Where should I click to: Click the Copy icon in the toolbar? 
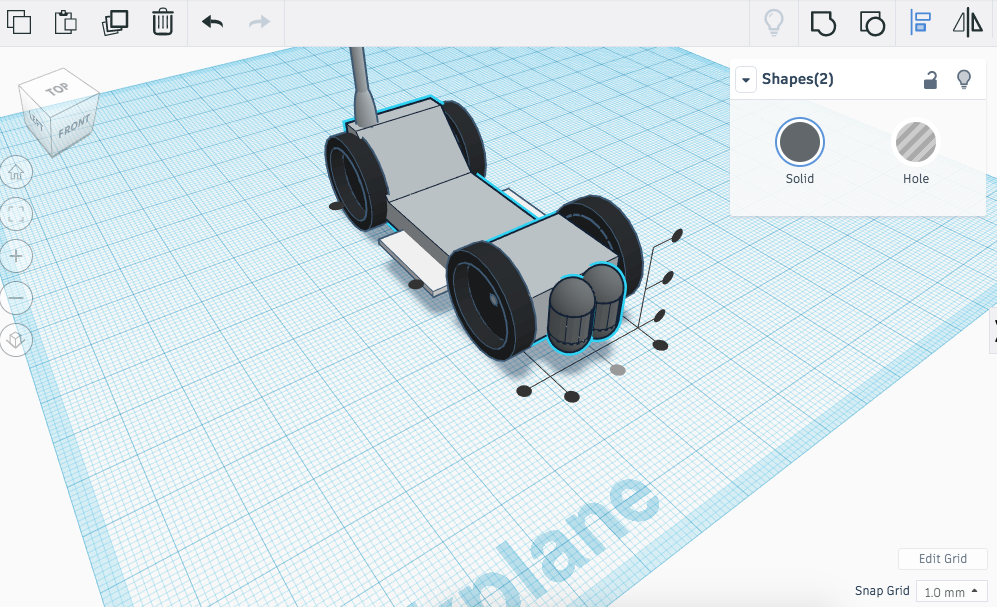pos(19,22)
